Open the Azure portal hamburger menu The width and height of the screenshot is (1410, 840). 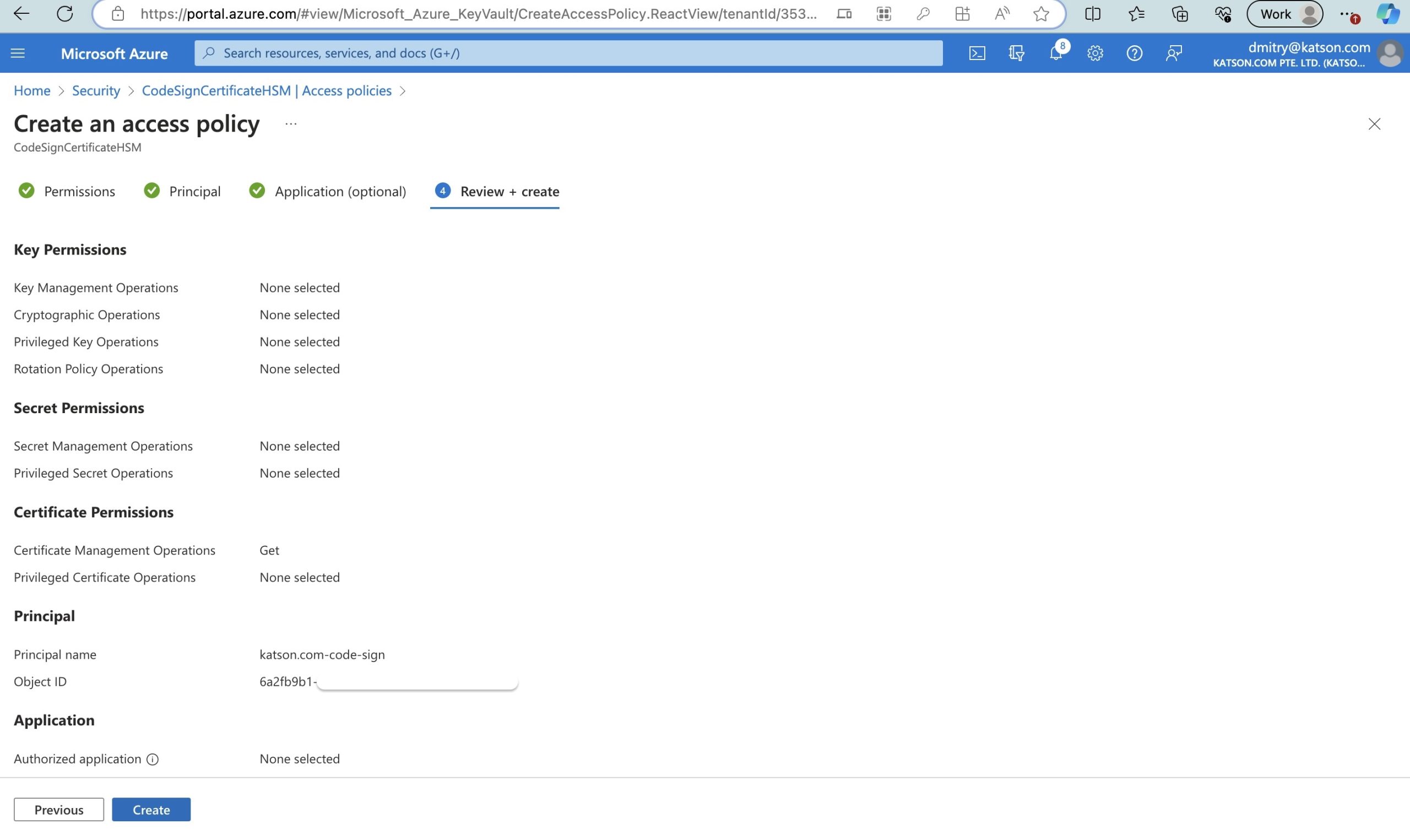[18, 53]
